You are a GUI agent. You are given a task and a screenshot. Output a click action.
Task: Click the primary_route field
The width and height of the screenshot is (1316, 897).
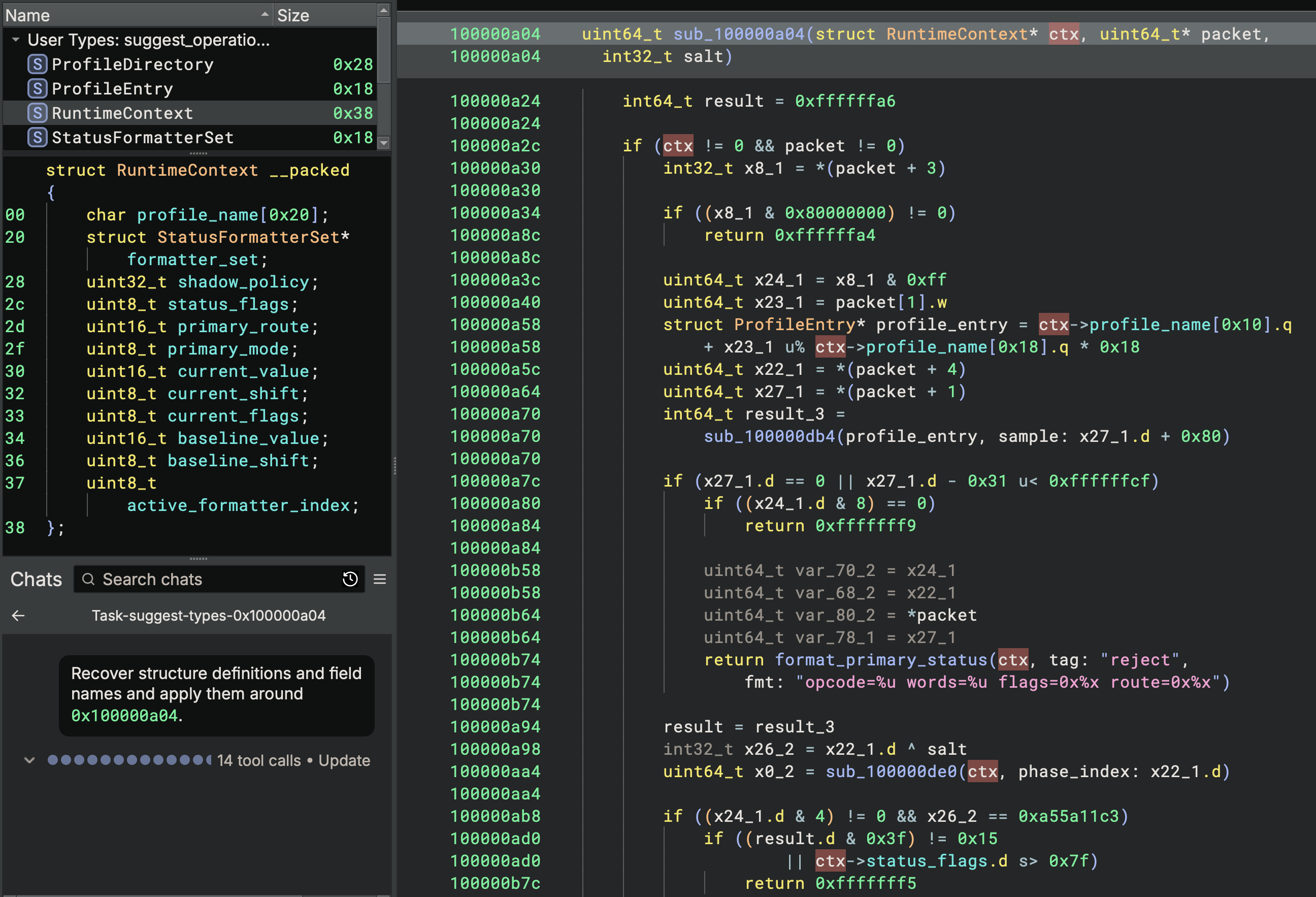pos(244,327)
